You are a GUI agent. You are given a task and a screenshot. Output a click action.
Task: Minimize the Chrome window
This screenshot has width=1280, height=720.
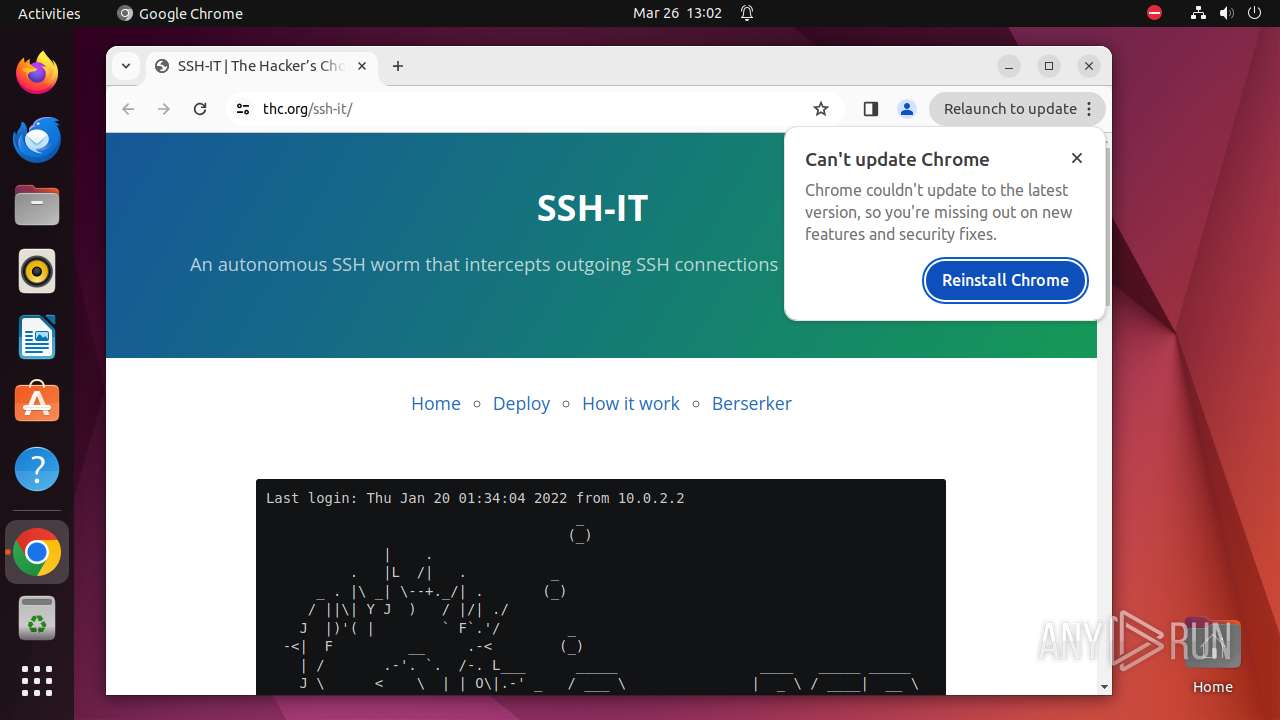click(1009, 66)
